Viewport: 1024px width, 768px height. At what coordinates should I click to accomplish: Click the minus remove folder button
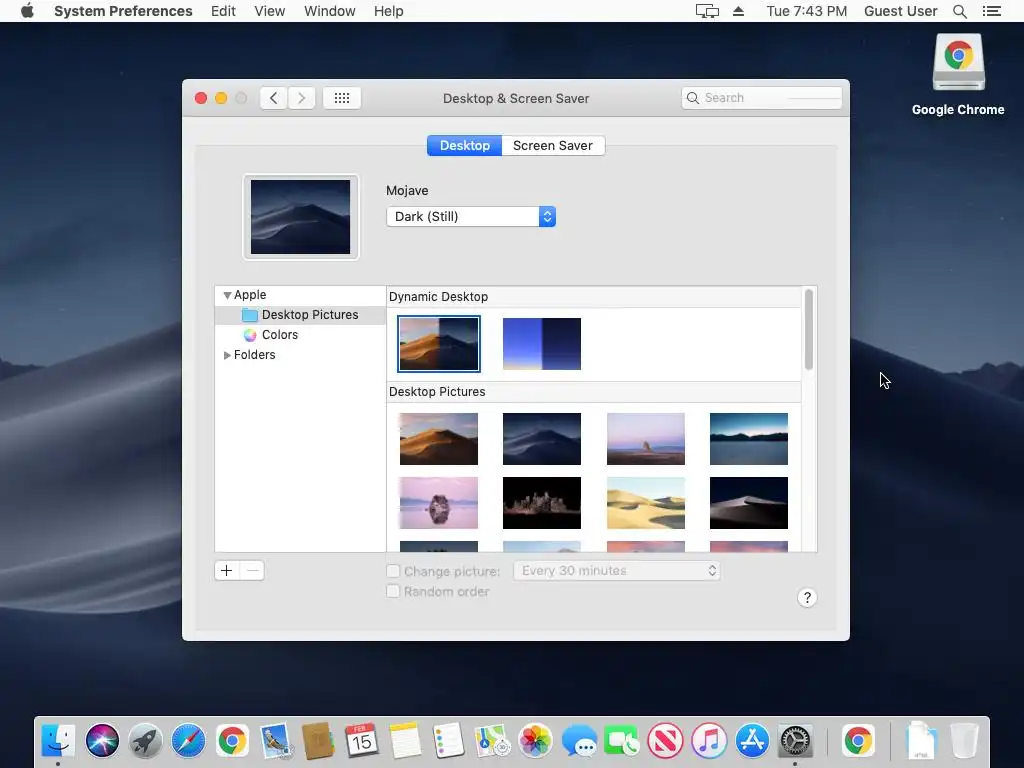tap(252, 571)
